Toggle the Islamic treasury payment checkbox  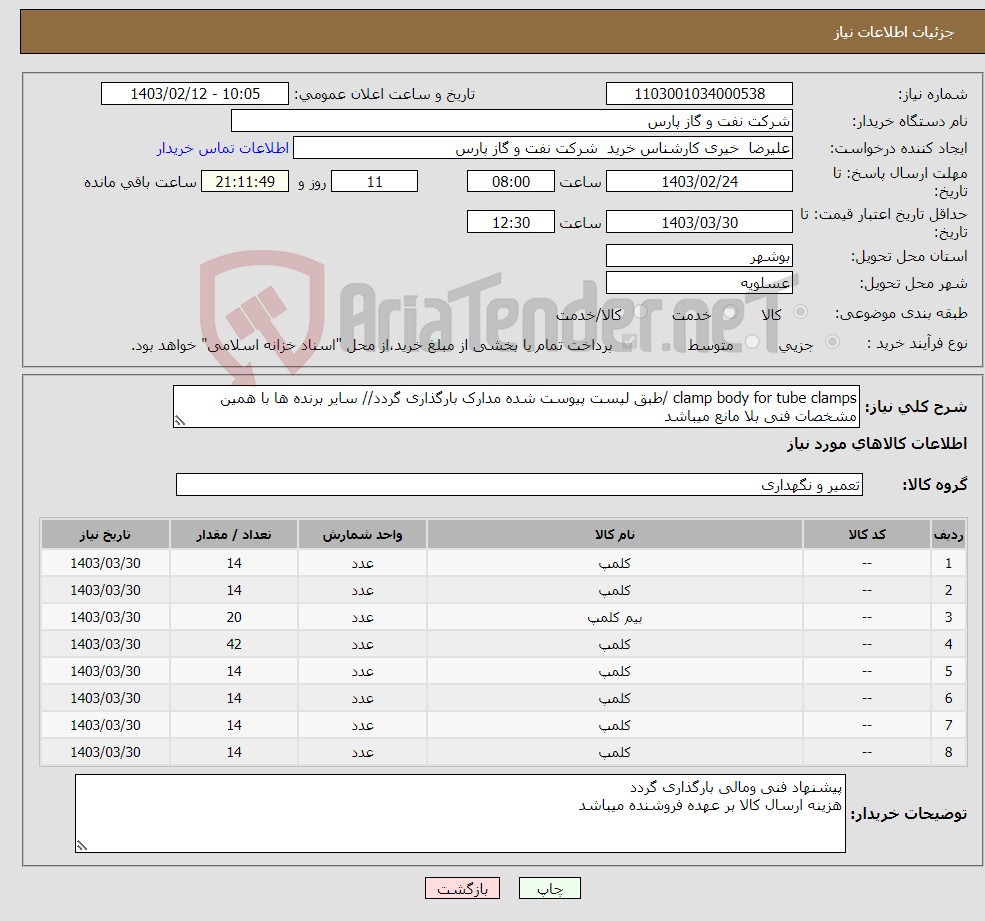[628, 342]
